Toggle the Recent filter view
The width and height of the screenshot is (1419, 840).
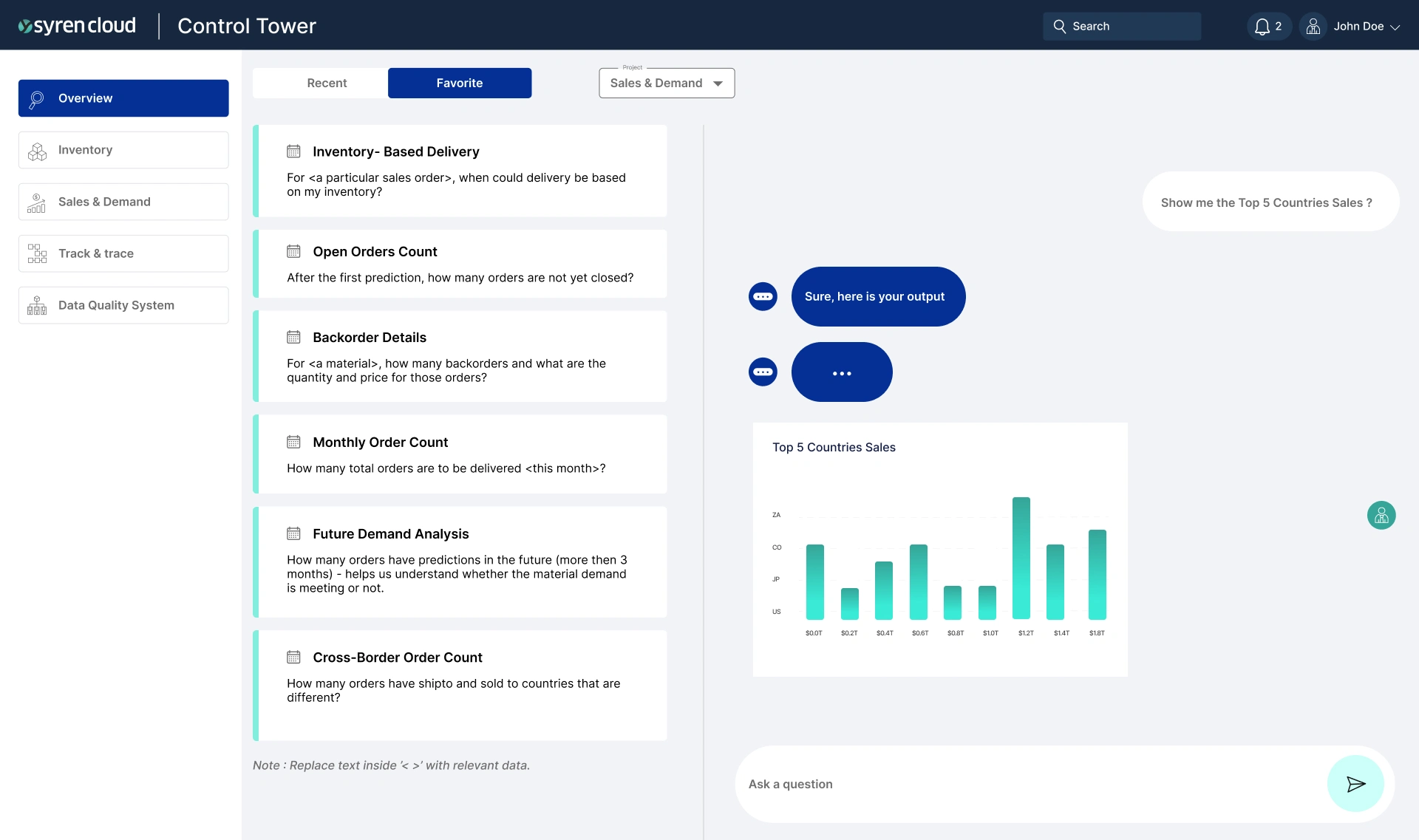tap(327, 83)
